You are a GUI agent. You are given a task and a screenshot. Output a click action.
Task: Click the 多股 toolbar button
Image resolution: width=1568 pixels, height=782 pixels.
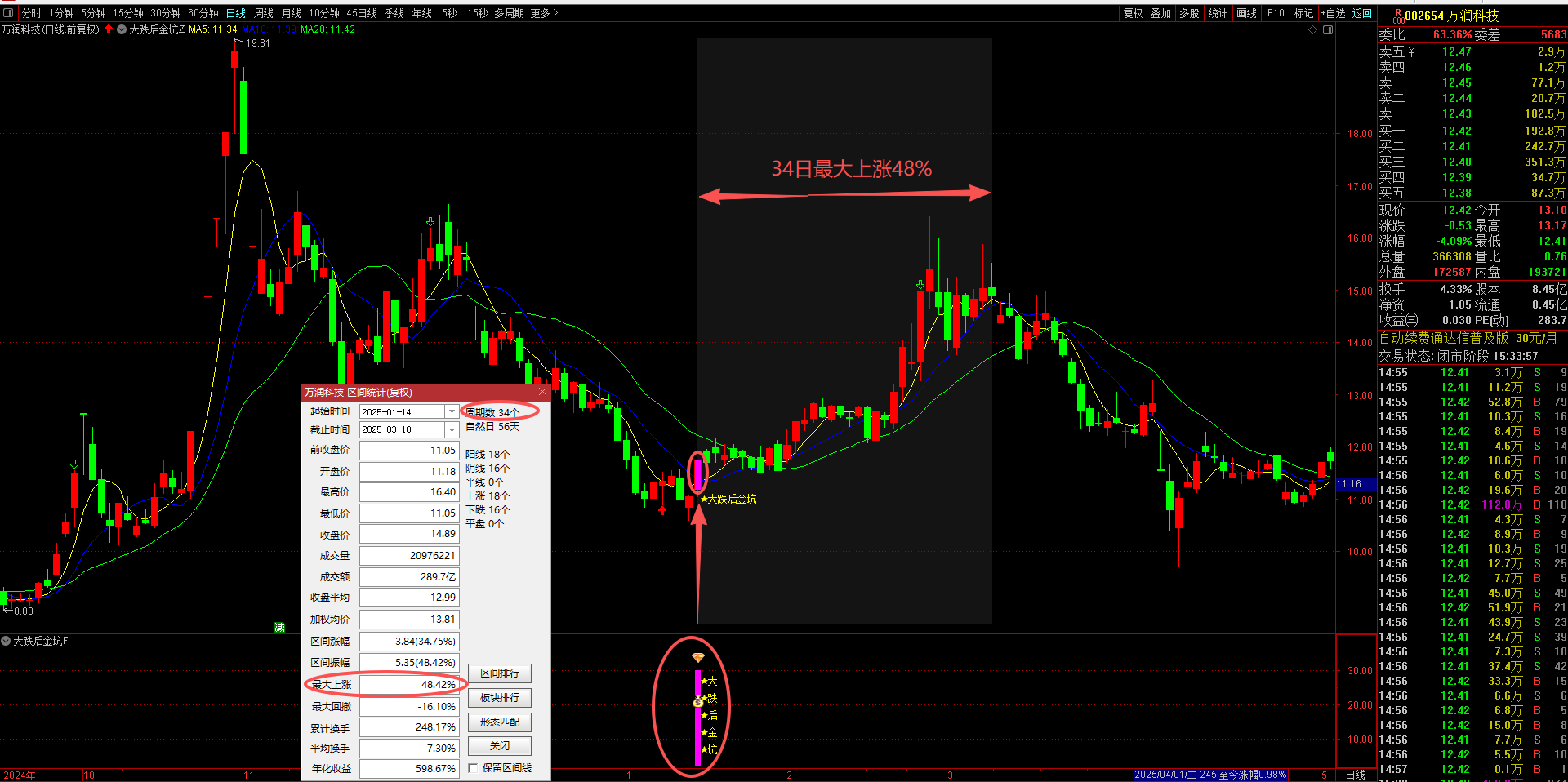tap(1190, 13)
